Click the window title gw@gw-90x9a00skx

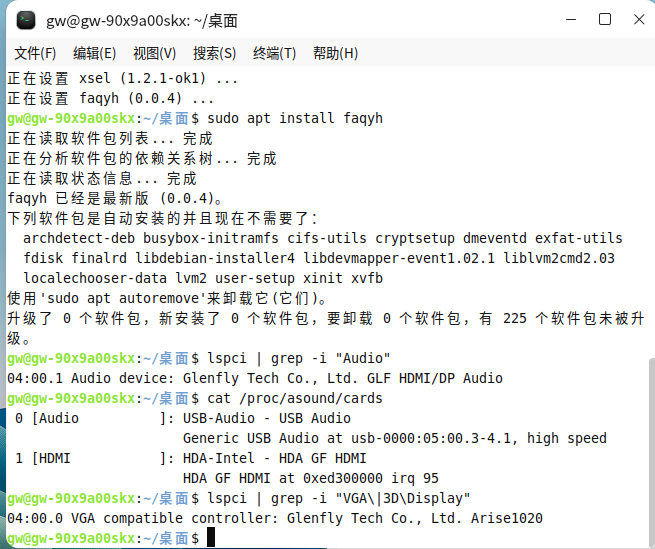coord(142,21)
